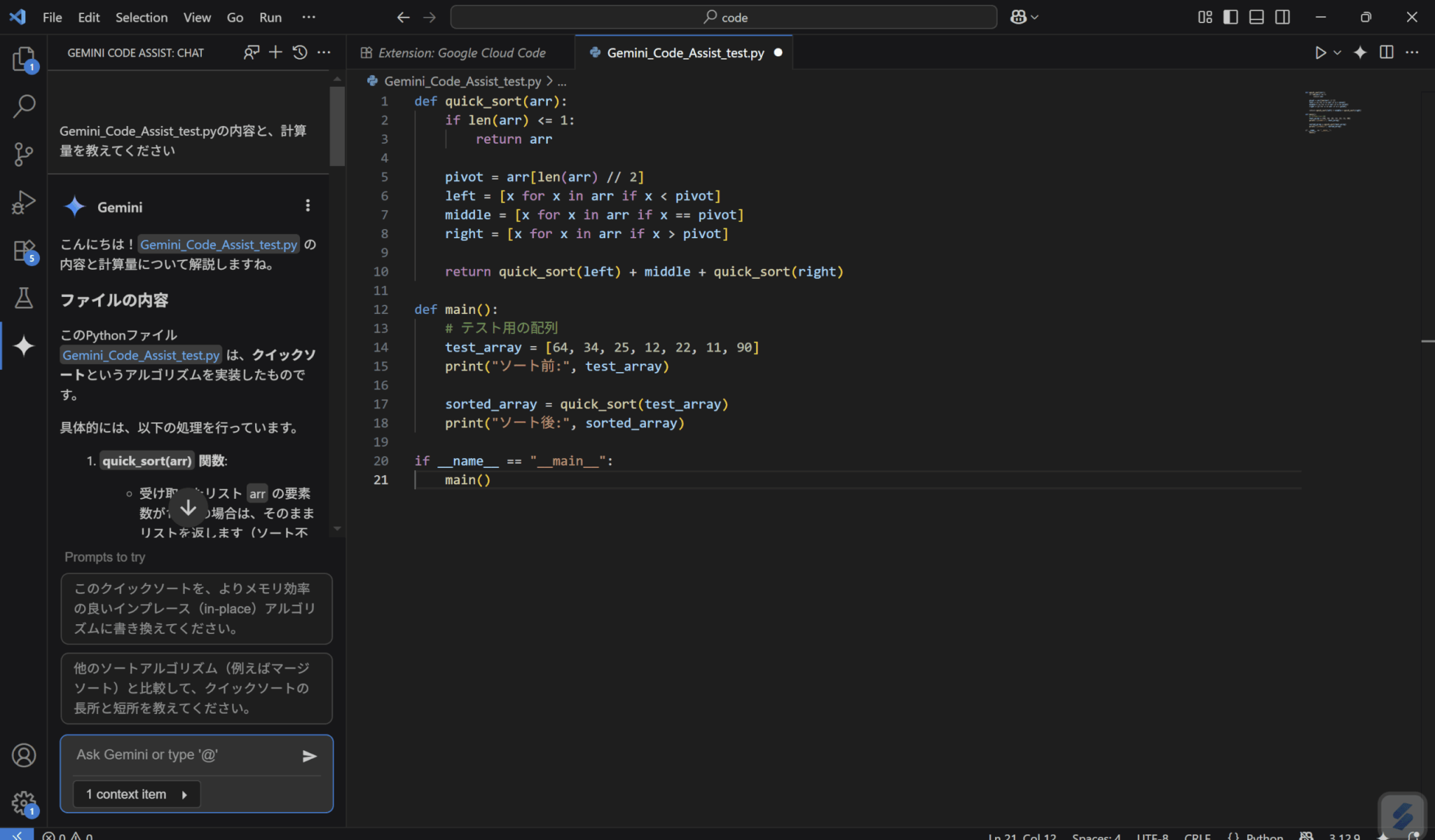Choose the merge sort comparison prompt suggestion
Screen dimensions: 1435x840
coord(196,688)
